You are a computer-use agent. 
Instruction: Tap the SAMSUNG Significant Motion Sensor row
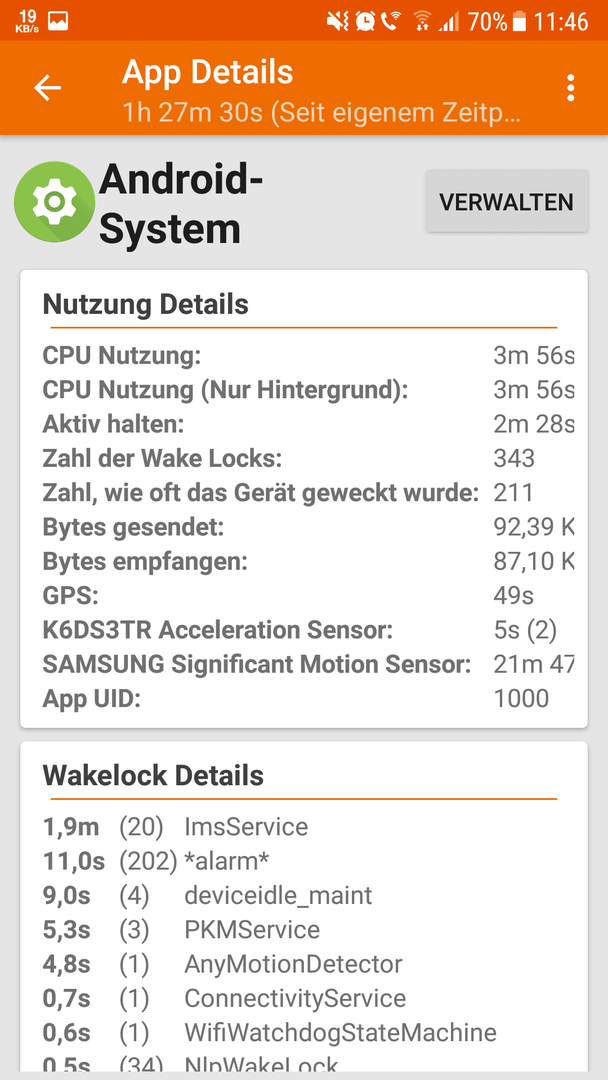(x=308, y=664)
